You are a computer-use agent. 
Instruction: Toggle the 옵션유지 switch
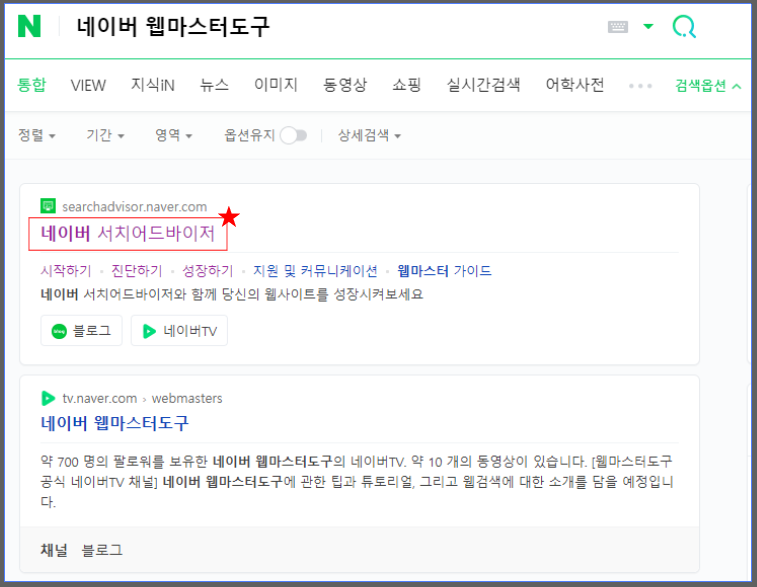tap(293, 136)
